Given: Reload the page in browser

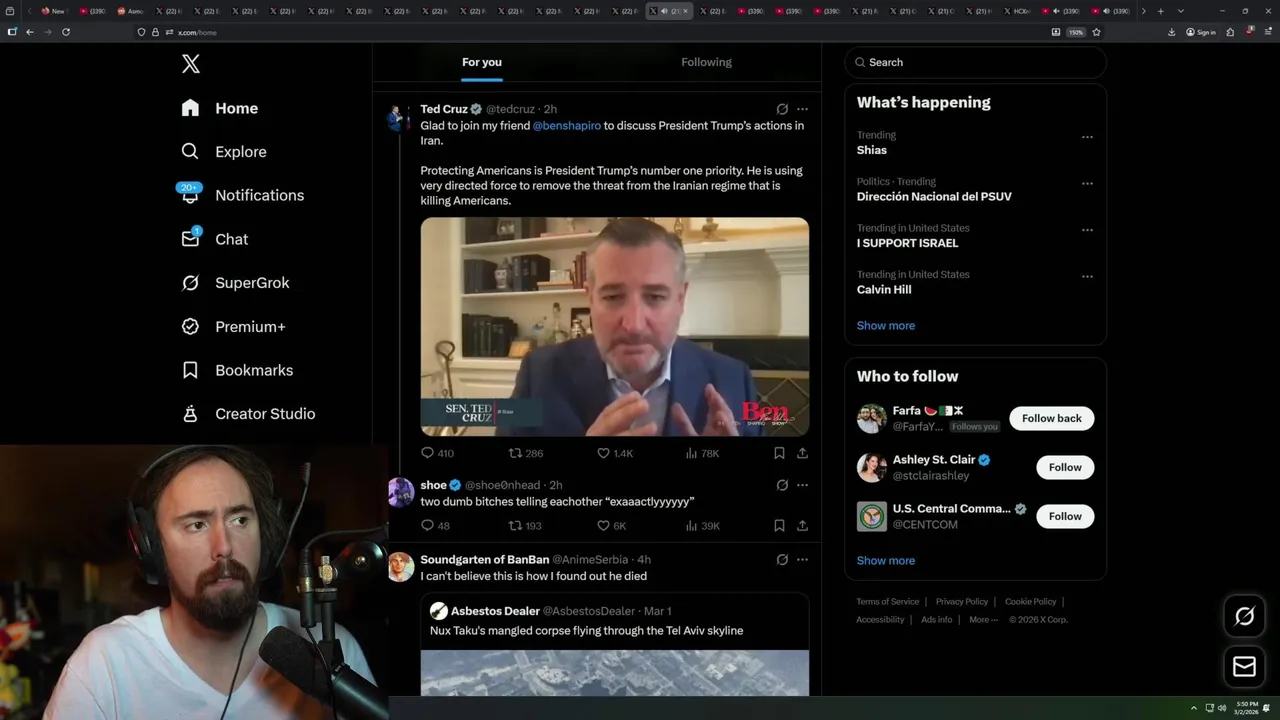Looking at the screenshot, I should [66, 32].
